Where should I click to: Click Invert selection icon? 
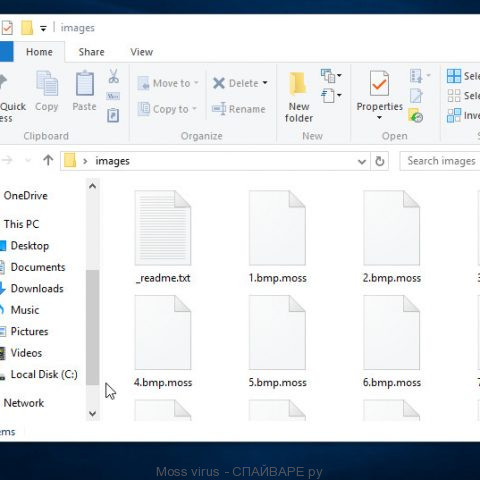coord(454,116)
